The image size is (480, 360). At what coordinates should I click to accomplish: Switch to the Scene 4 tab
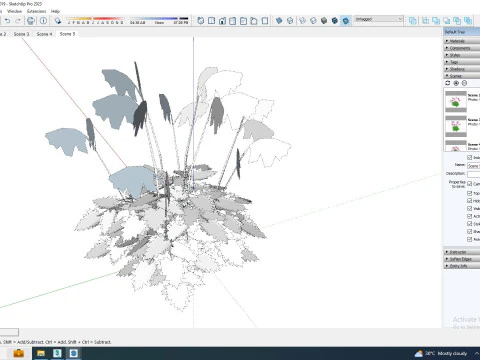(44, 34)
